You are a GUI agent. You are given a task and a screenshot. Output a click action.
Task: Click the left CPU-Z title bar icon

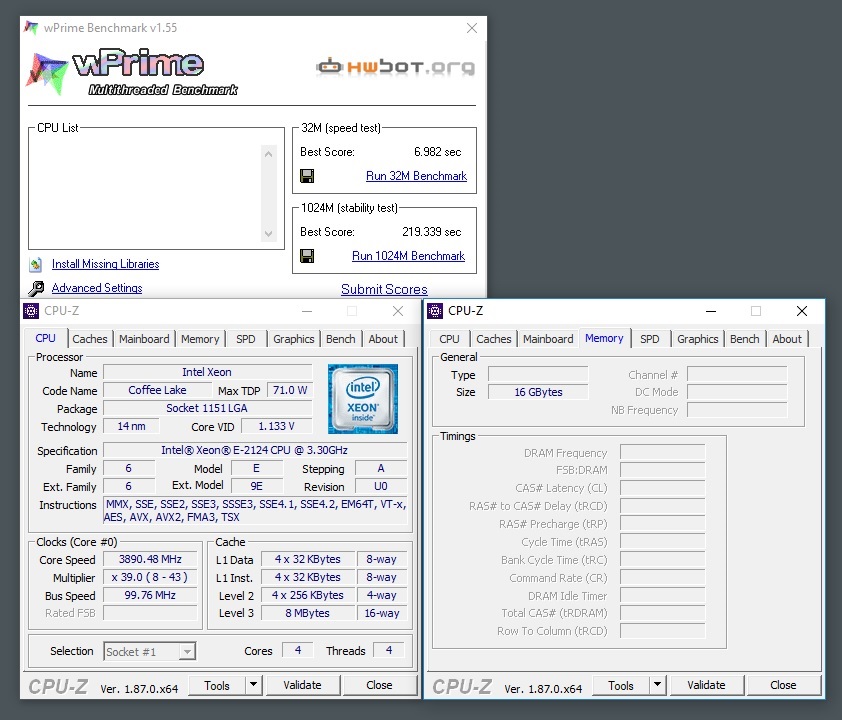[x=31, y=311]
